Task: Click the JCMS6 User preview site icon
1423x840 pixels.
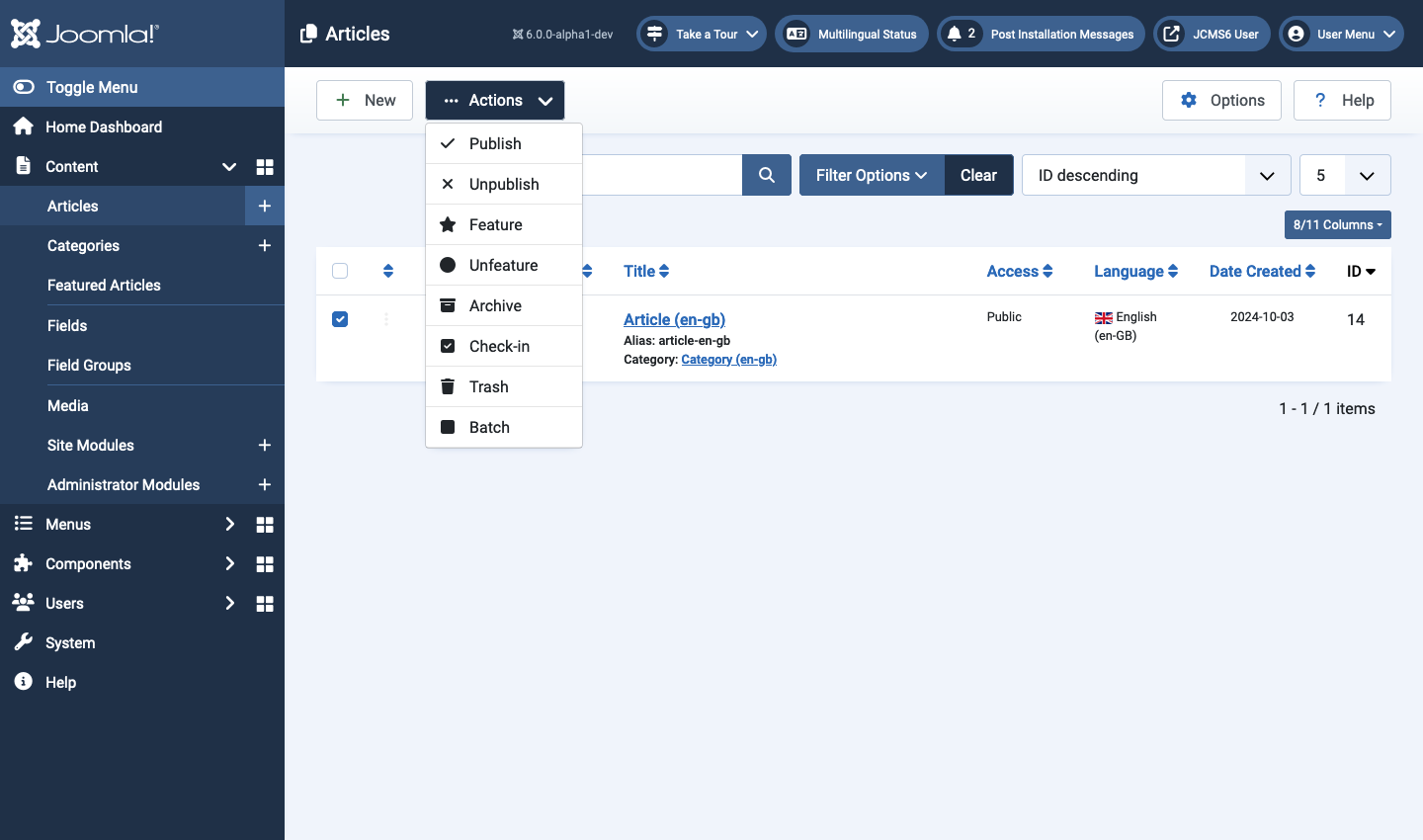Action: coord(1171,33)
